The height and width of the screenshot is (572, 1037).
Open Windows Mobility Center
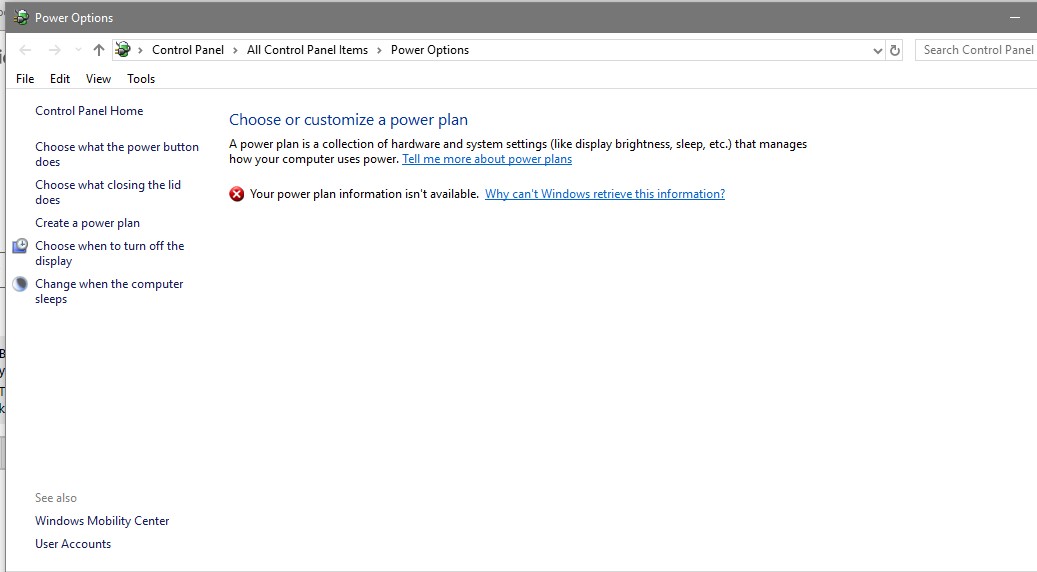(102, 520)
